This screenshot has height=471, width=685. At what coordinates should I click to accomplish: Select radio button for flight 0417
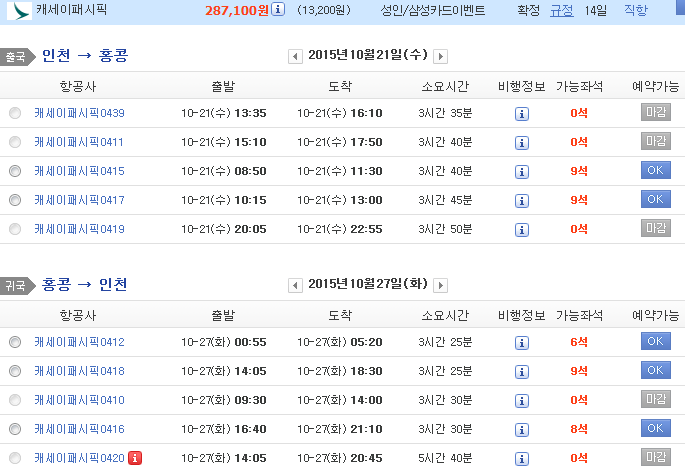(15, 200)
